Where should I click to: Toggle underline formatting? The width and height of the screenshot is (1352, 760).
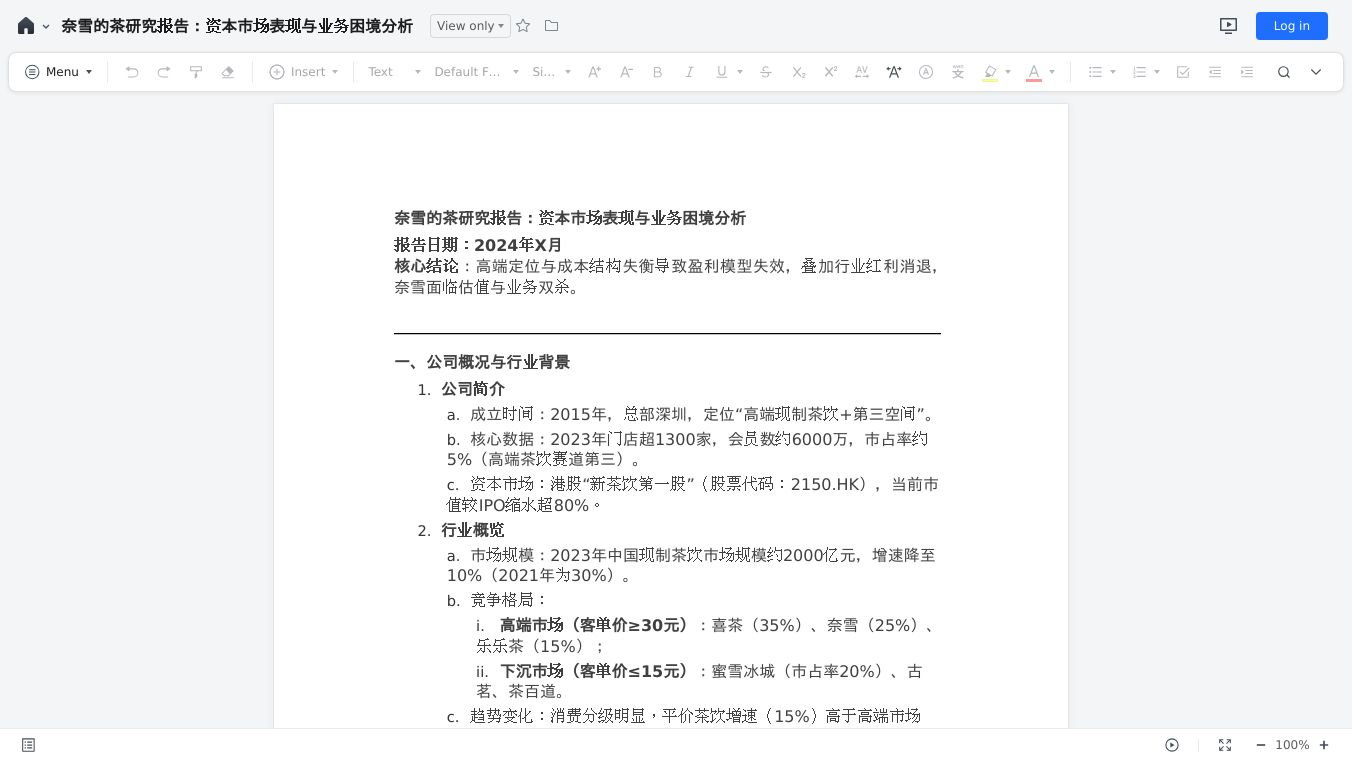tap(721, 72)
